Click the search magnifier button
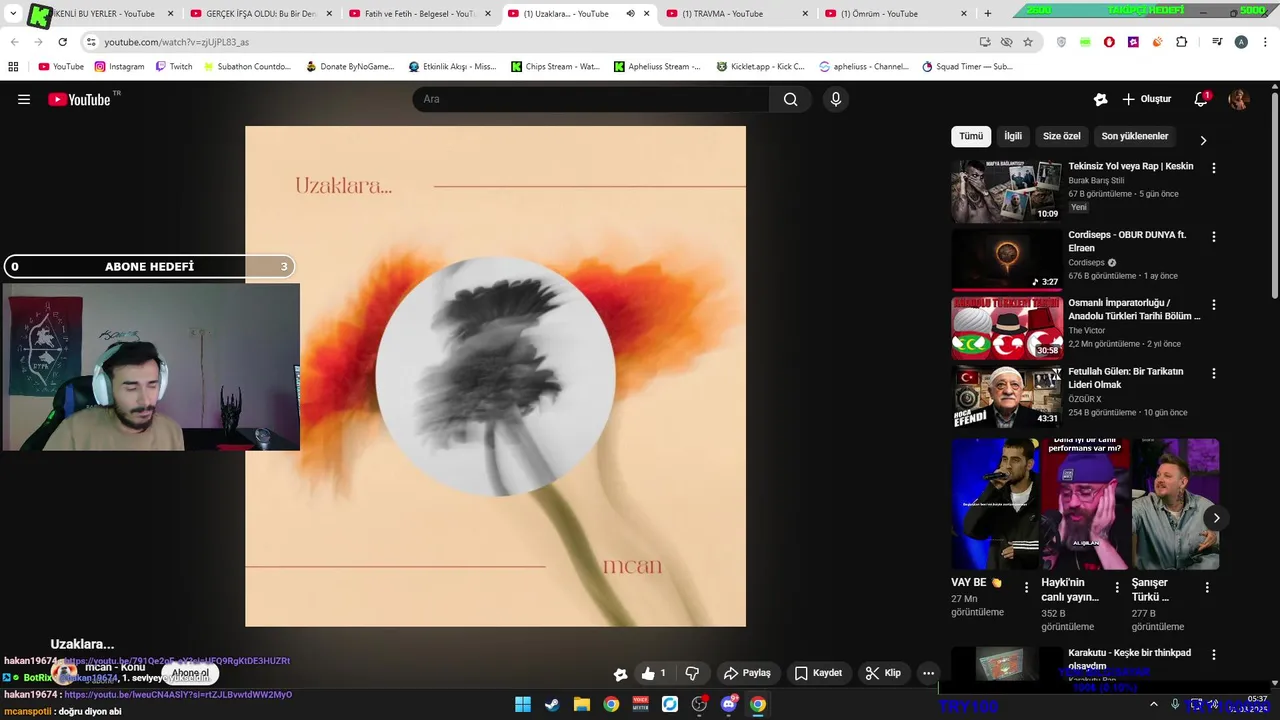This screenshot has width=1280, height=720. click(790, 99)
